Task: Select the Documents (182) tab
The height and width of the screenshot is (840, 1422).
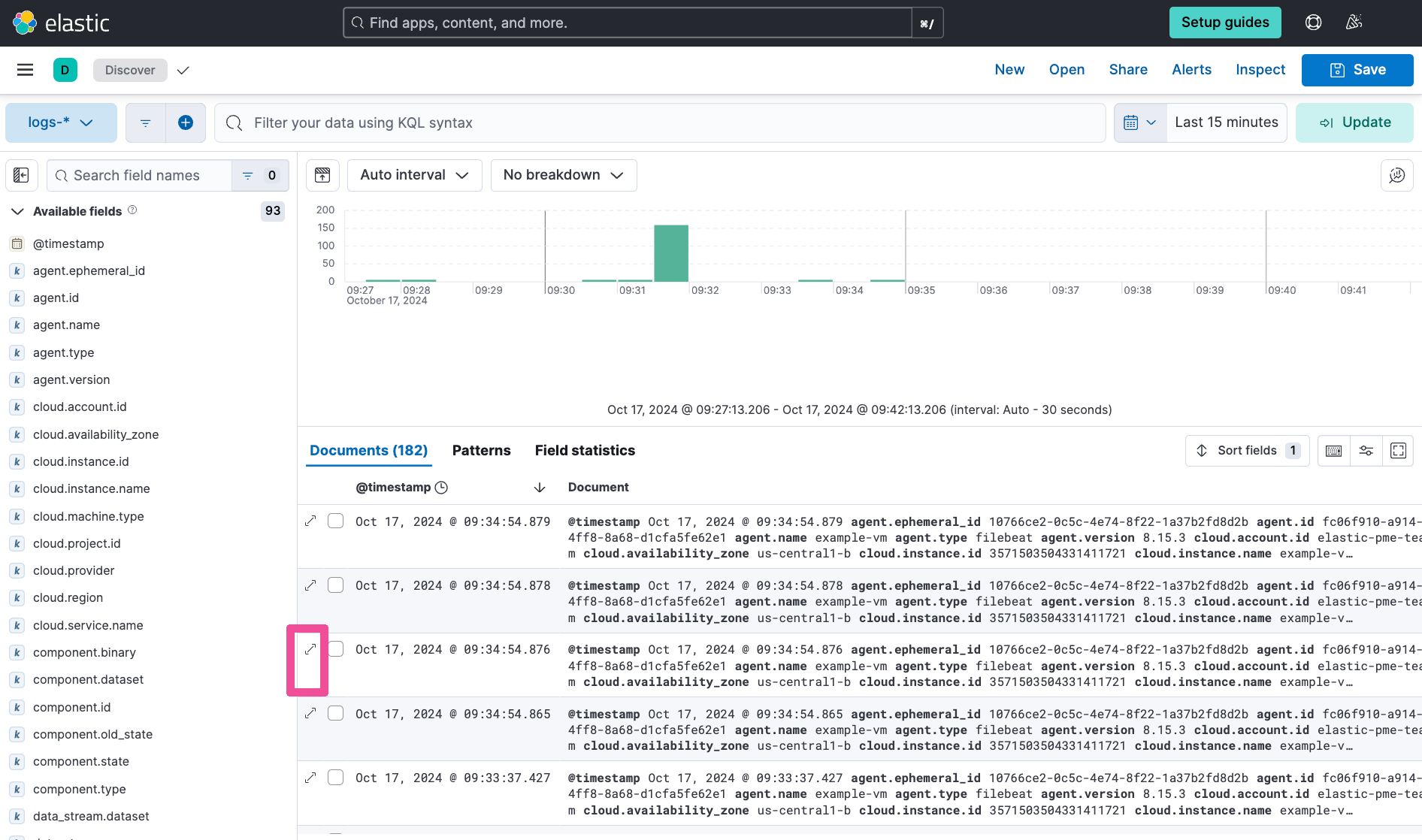Action: 368,450
